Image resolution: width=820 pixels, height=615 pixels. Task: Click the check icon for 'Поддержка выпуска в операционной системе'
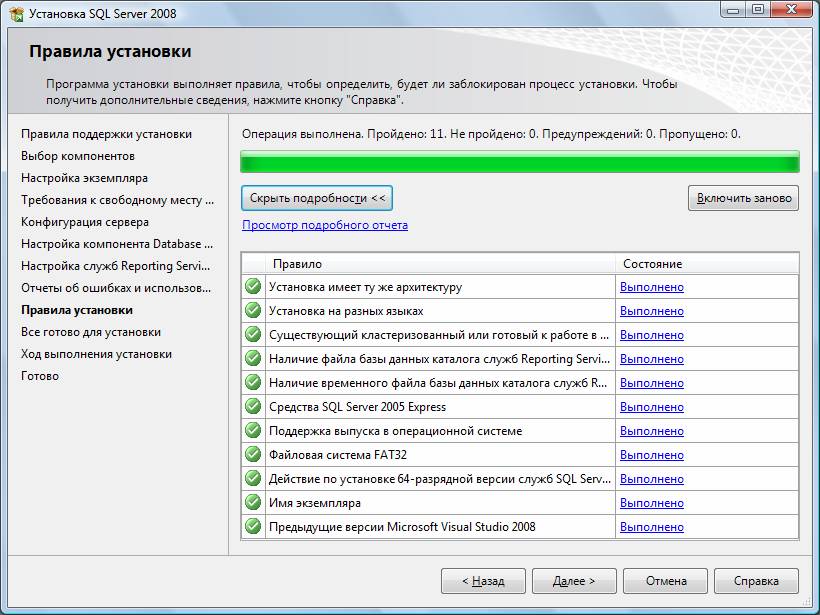click(253, 431)
